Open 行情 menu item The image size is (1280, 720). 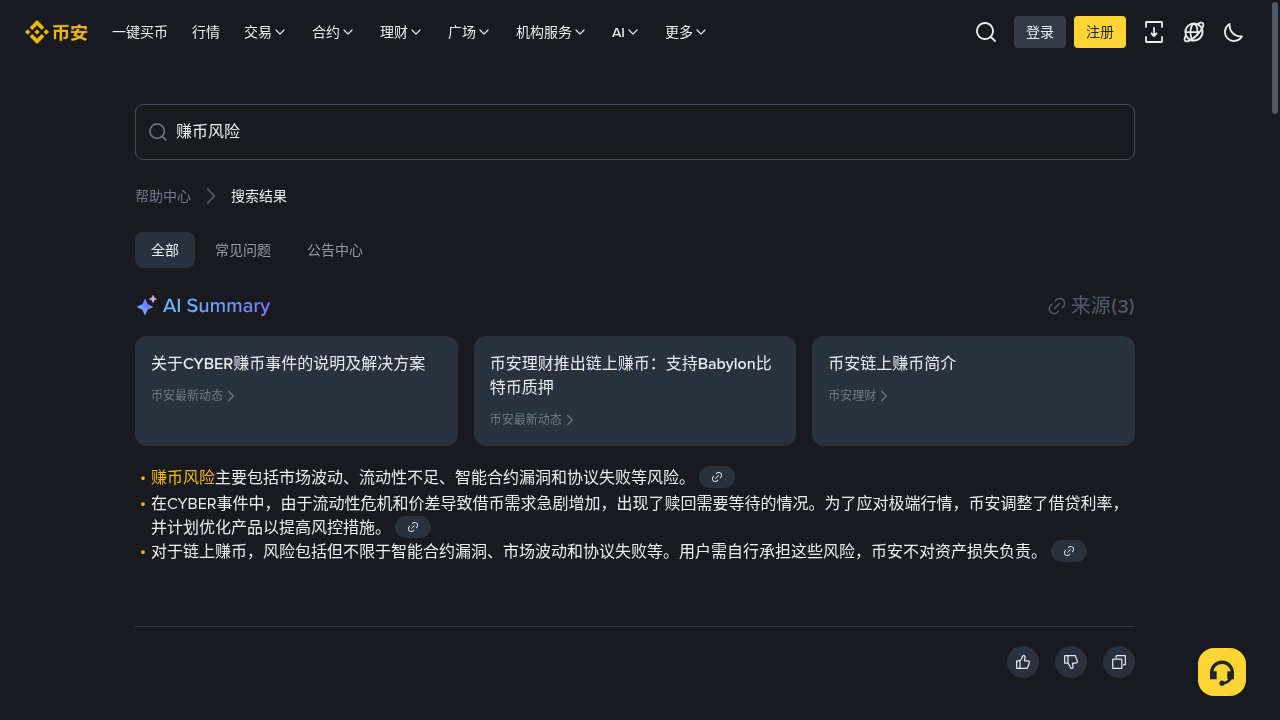tap(206, 32)
